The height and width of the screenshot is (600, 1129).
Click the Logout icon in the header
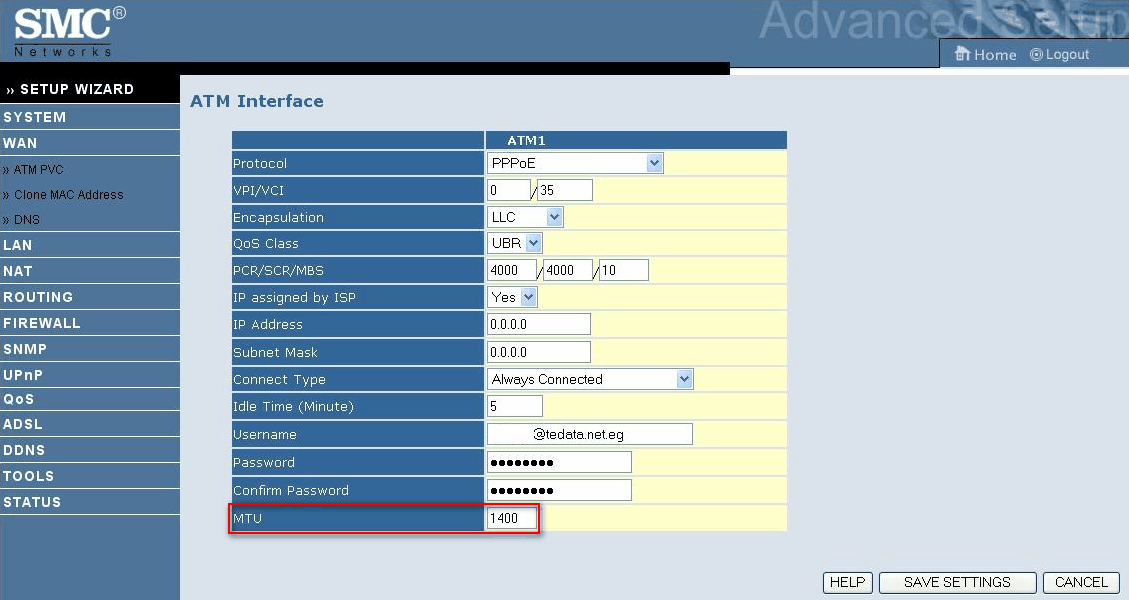pyautogui.click(x=1036, y=55)
